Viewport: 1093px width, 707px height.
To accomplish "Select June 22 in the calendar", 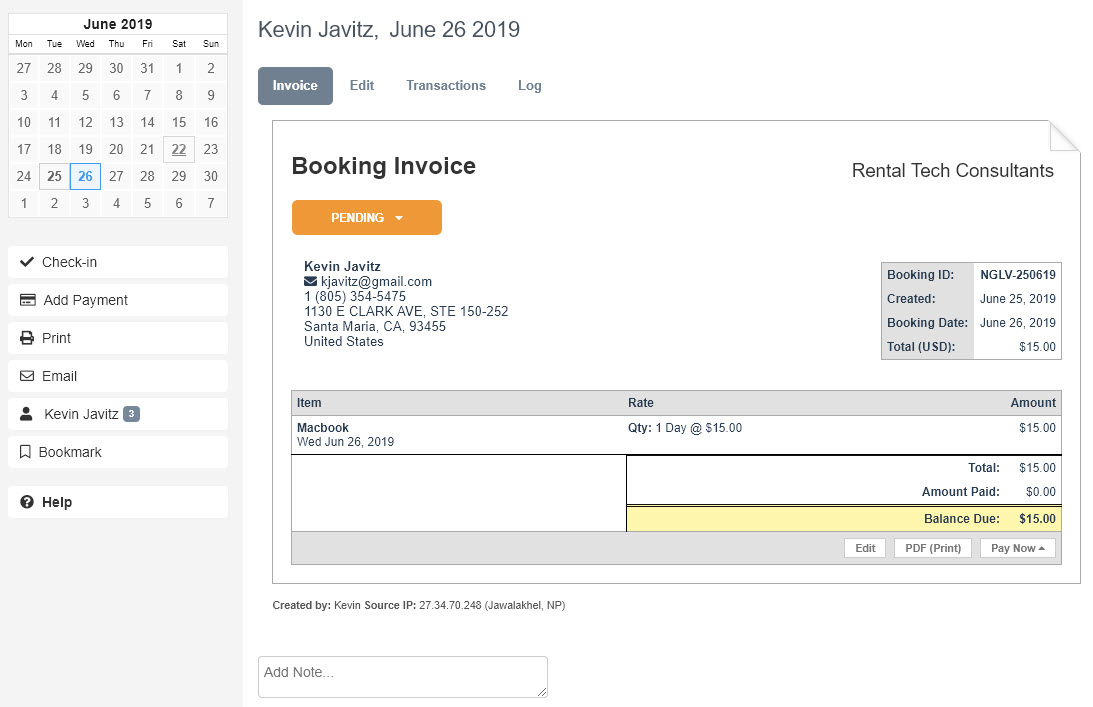I will tap(179, 149).
